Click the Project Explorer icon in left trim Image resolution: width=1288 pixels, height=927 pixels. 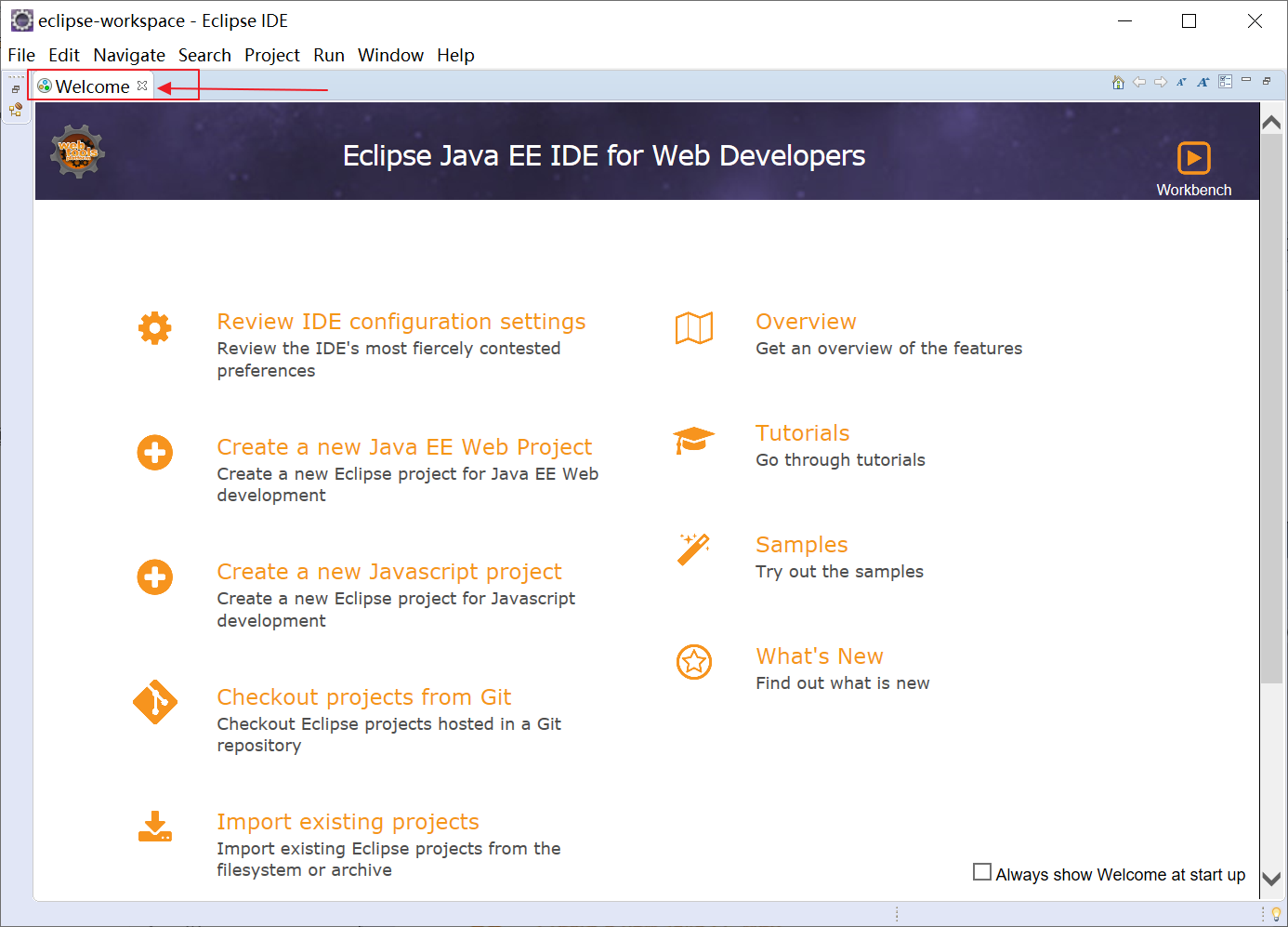(16, 110)
